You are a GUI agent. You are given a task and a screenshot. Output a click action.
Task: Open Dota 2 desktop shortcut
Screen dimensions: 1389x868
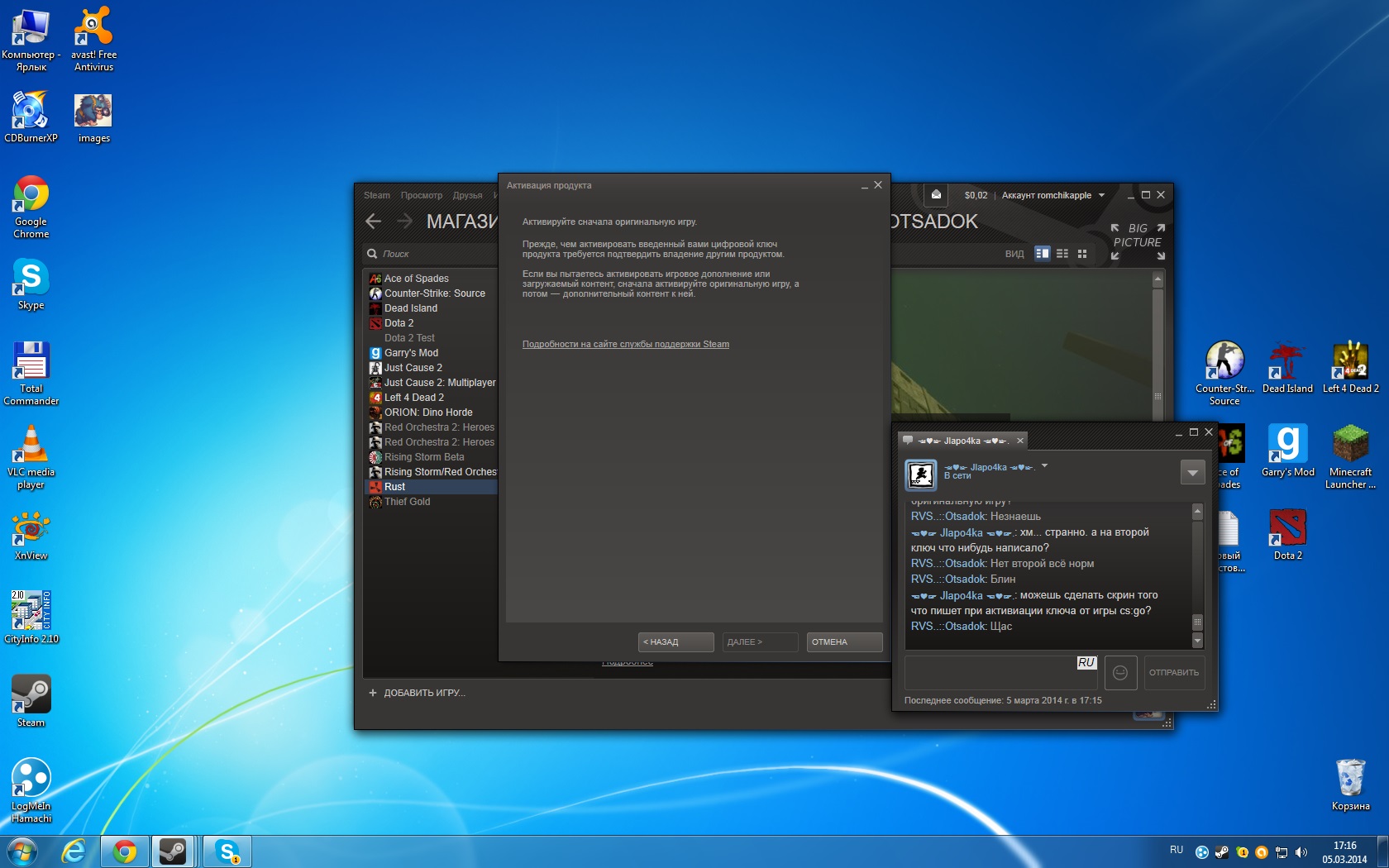click(1287, 535)
